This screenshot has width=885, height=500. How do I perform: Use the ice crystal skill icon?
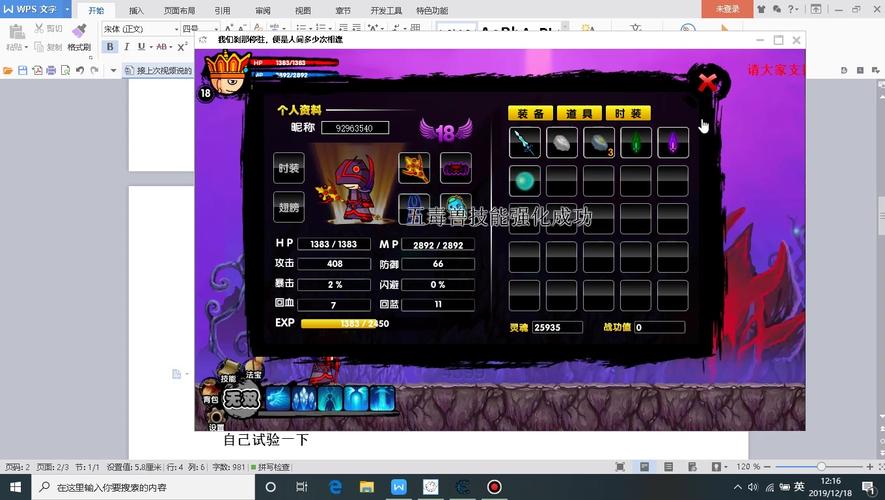304,399
